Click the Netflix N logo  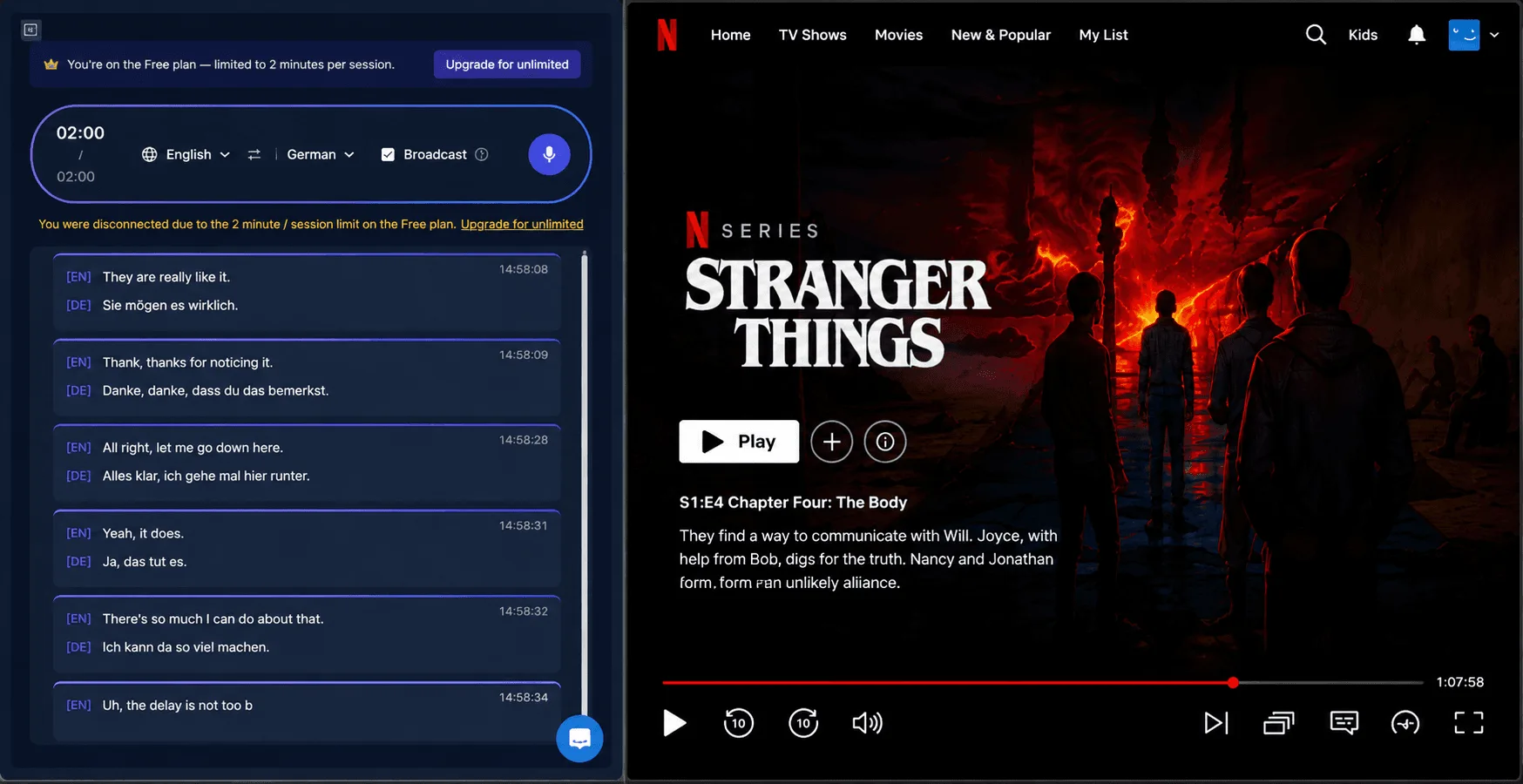pyautogui.click(x=667, y=35)
